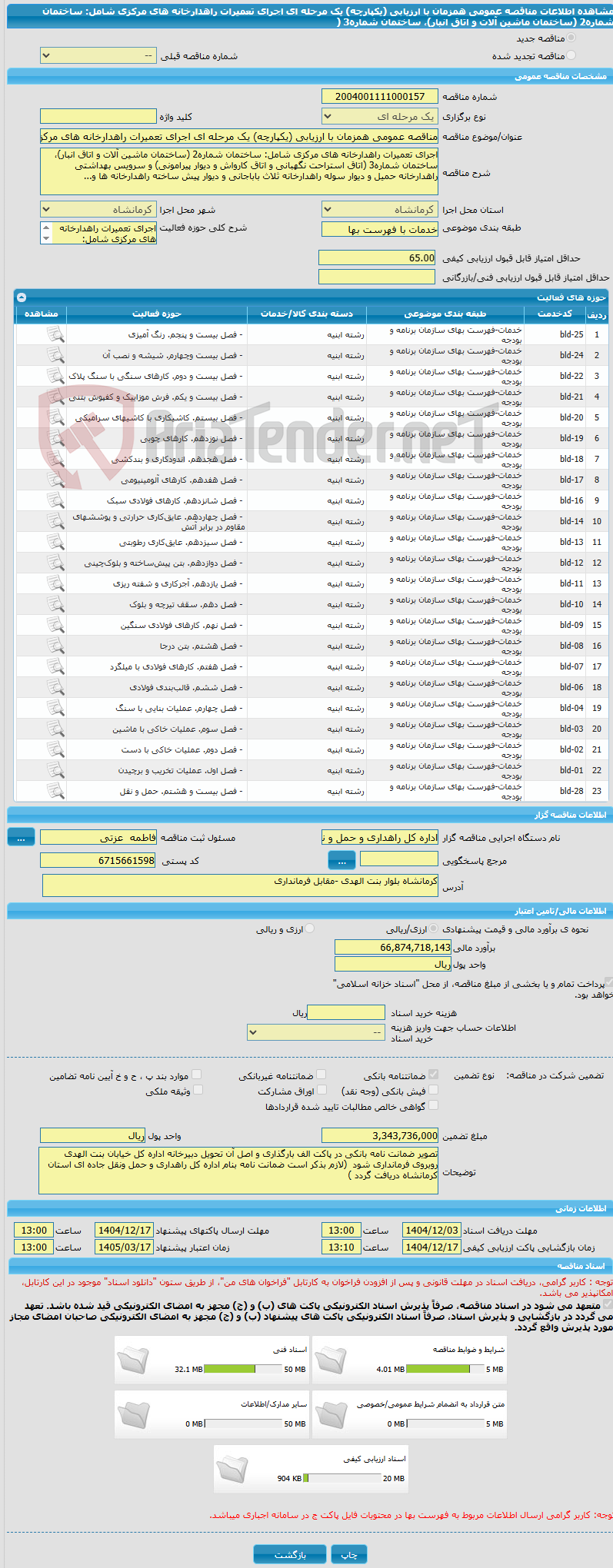Click the مبلغ تضمین amount field

click(380, 1135)
